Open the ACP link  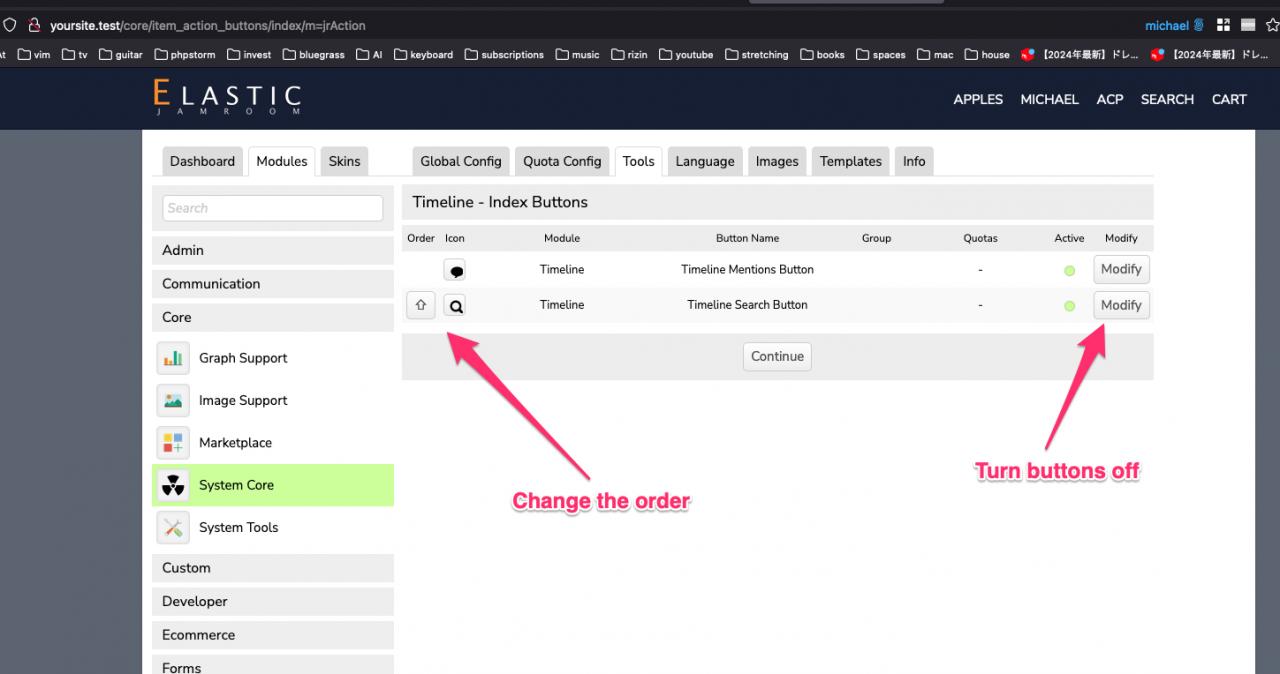click(1110, 99)
